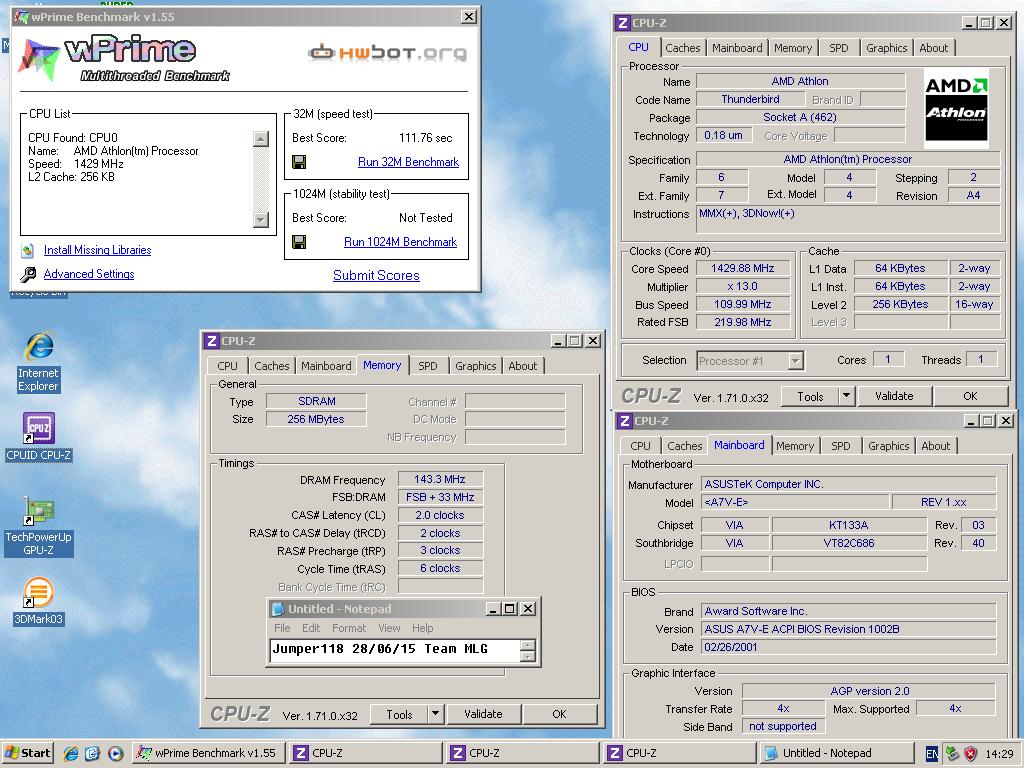Click the 111.76 sec best score
This screenshot has width=1024, height=768.
(x=426, y=138)
